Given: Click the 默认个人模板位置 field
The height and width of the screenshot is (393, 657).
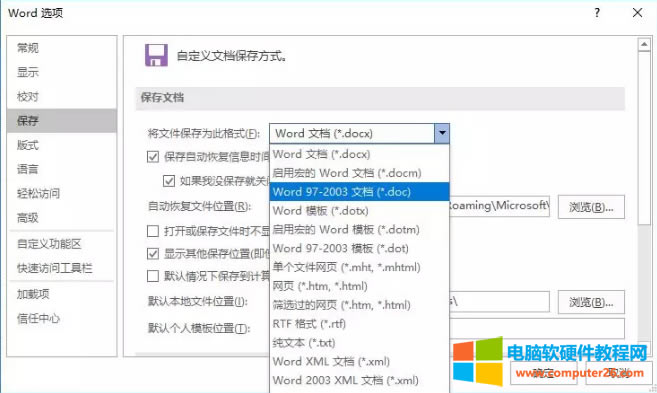Looking at the screenshot, I should [537, 328].
